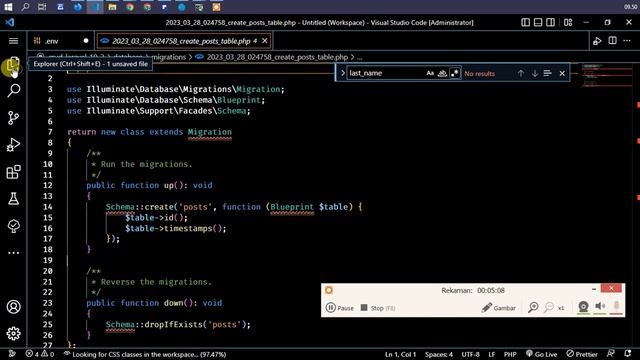Toggle Match Case in find widget
Viewport: 640px width, 360px height.
[x=430, y=73]
